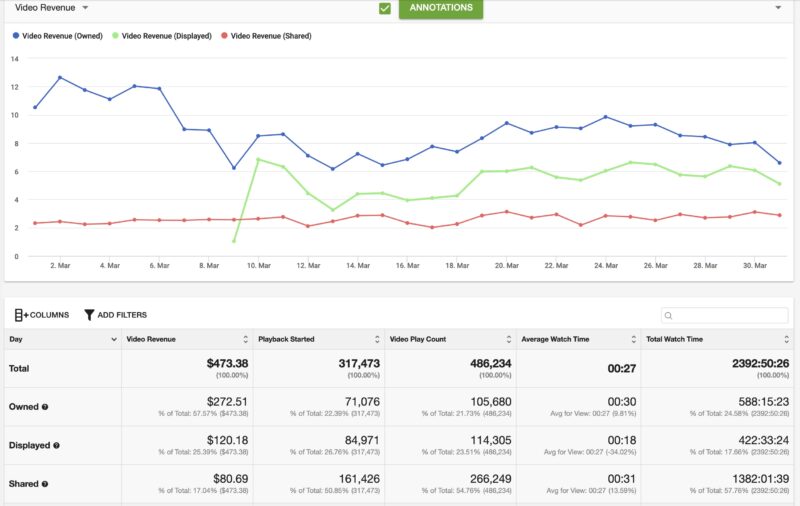Sort table by Video Revenue arrows
The height and width of the screenshot is (506, 800).
coord(246,340)
